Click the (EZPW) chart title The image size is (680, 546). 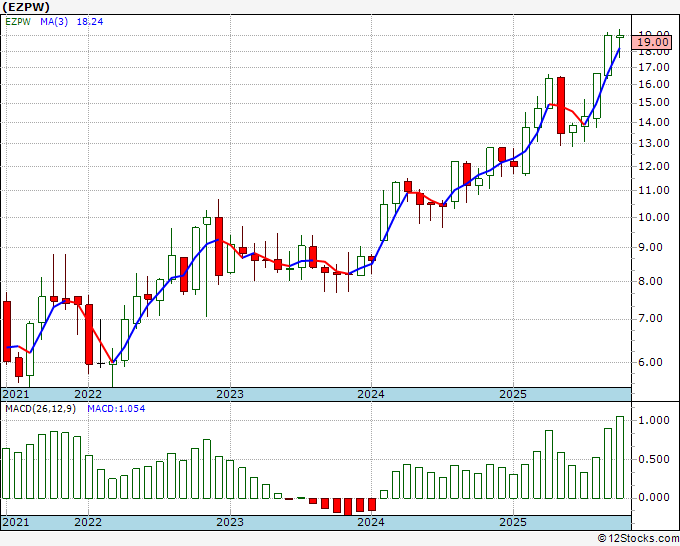[x=26, y=7]
